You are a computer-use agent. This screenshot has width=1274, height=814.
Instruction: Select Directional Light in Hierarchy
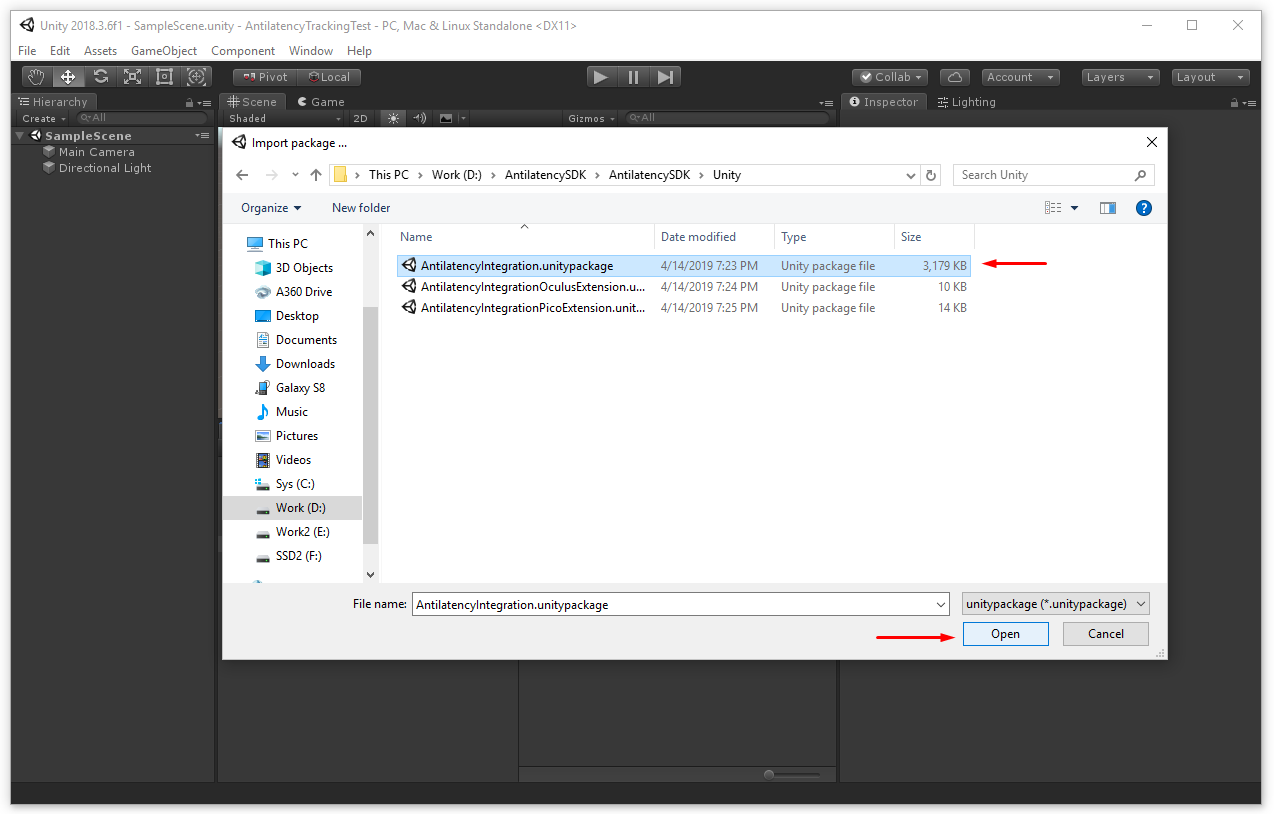pos(105,168)
